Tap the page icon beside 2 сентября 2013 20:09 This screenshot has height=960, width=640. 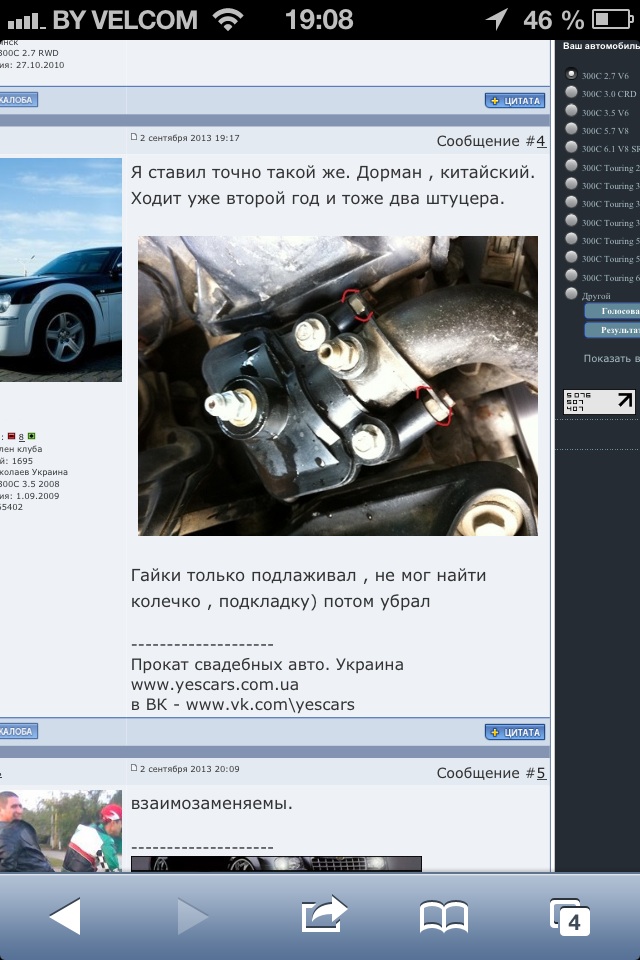tap(134, 768)
